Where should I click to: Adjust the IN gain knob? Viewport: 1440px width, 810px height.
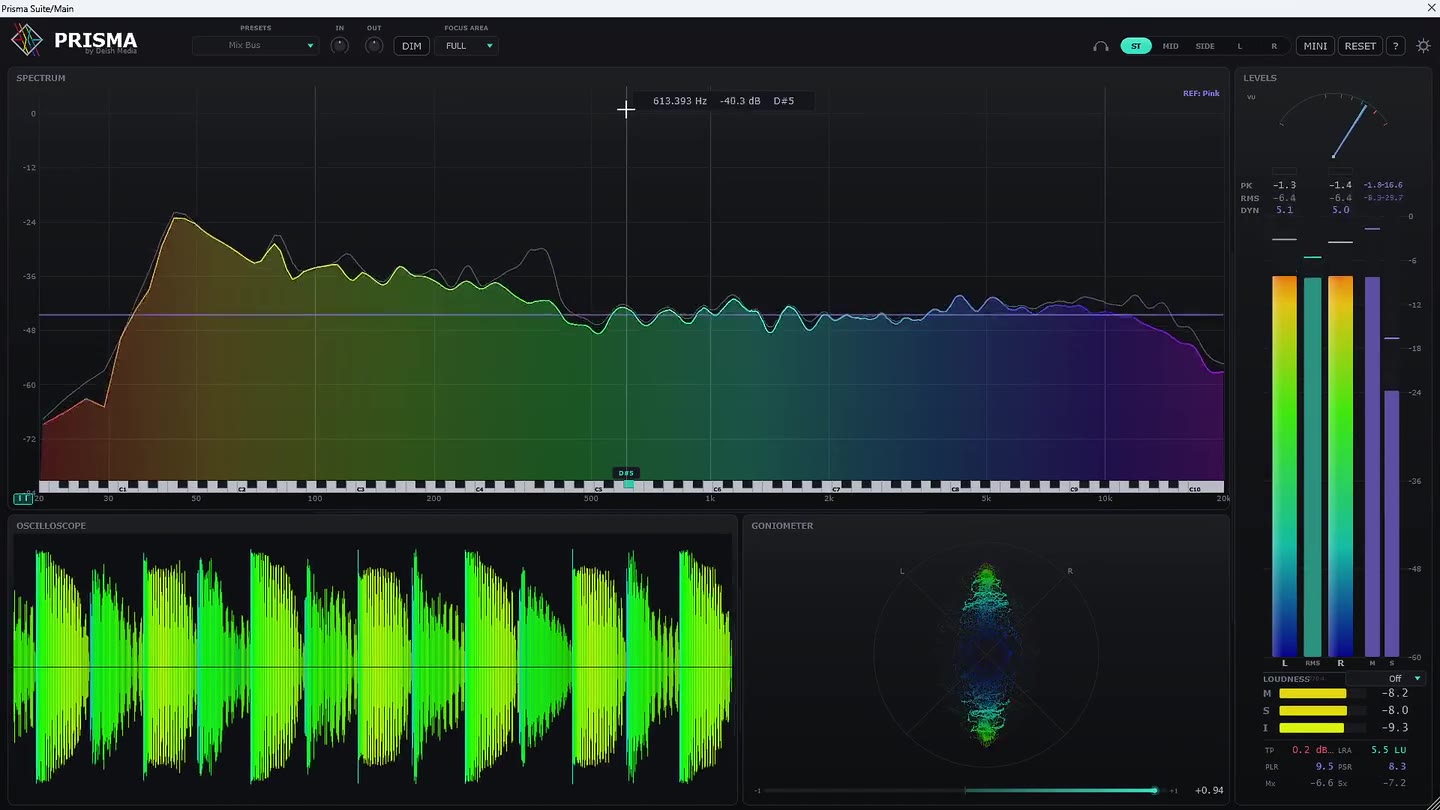(340, 46)
